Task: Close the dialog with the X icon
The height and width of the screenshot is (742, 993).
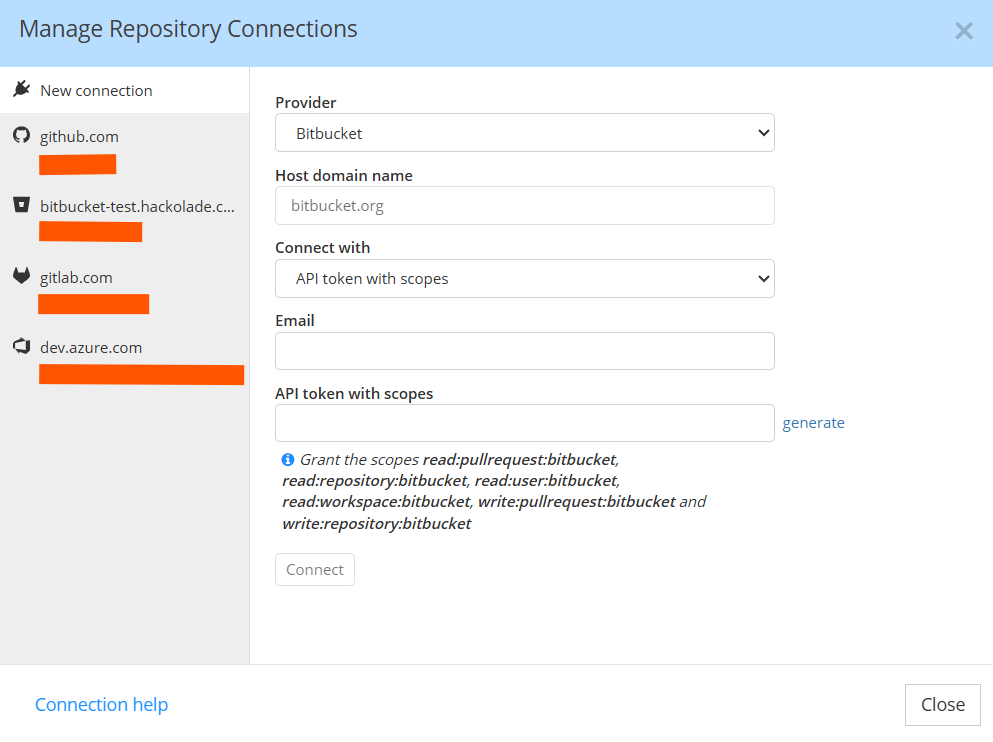Action: pyautogui.click(x=963, y=31)
